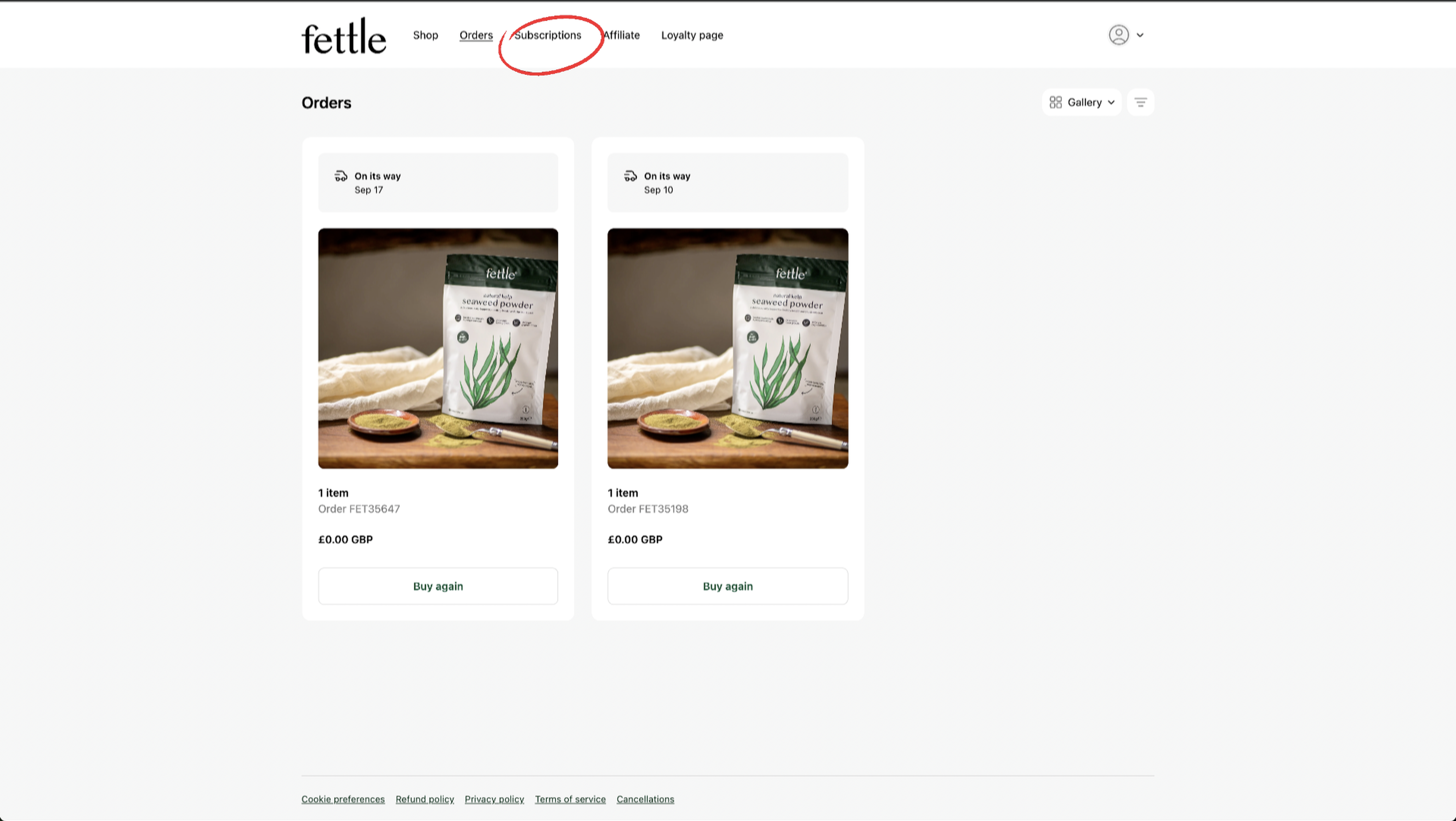Open the Cancellations footer link

coord(645,799)
